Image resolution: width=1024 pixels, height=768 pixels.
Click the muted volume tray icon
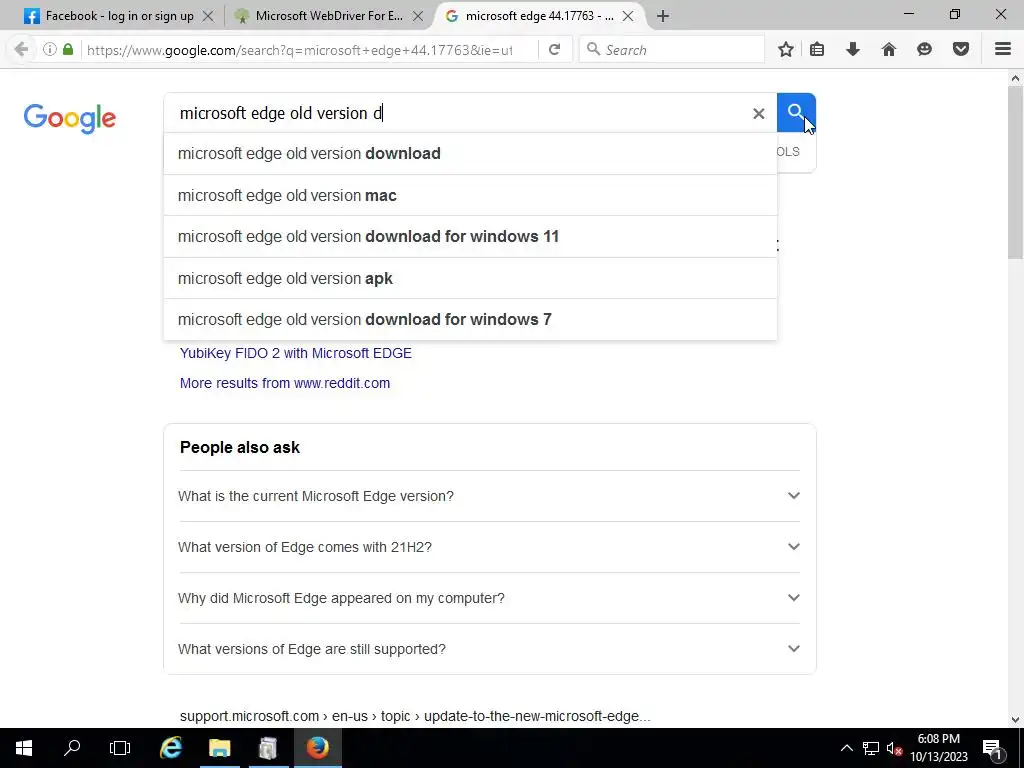pos(894,748)
